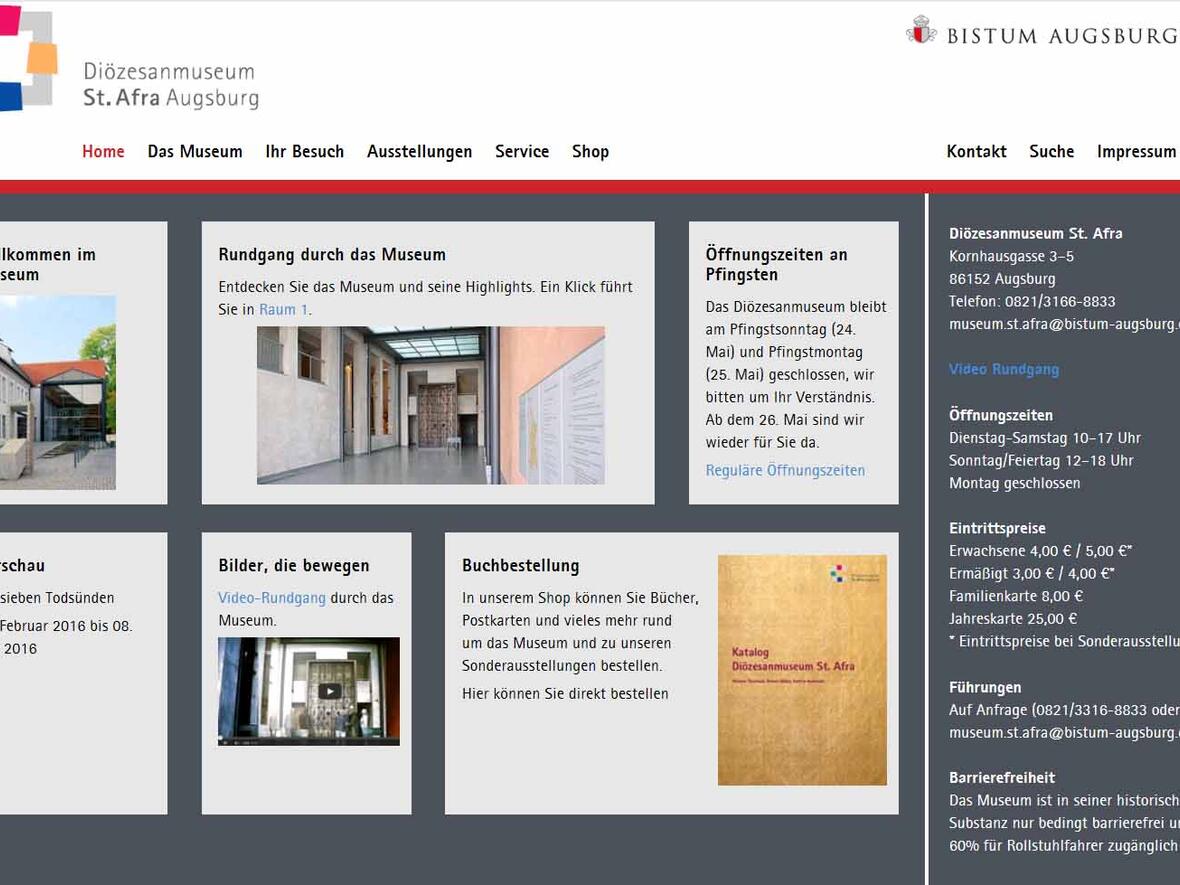Click the sidebar email address under Telefon
This screenshot has height=885, width=1180.
(x=1064, y=324)
